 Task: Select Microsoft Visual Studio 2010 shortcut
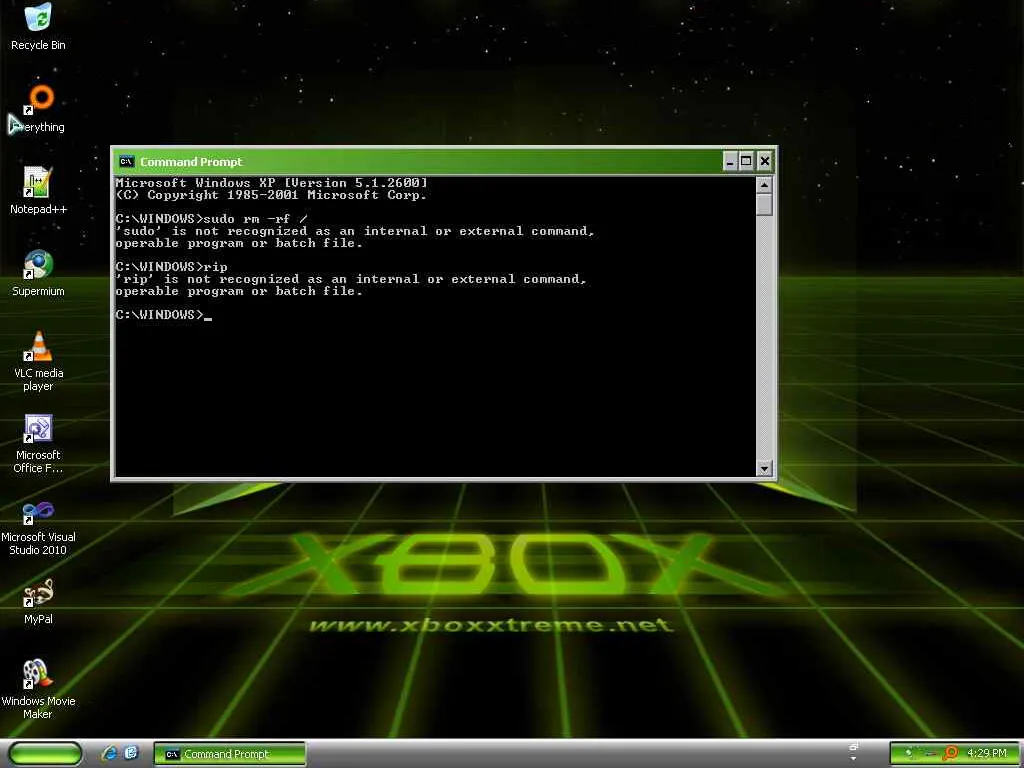click(x=38, y=526)
